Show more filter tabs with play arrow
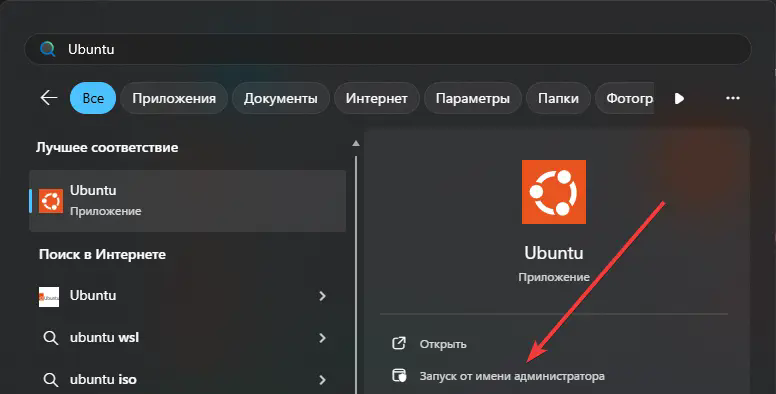This screenshot has width=776, height=394. [679, 98]
